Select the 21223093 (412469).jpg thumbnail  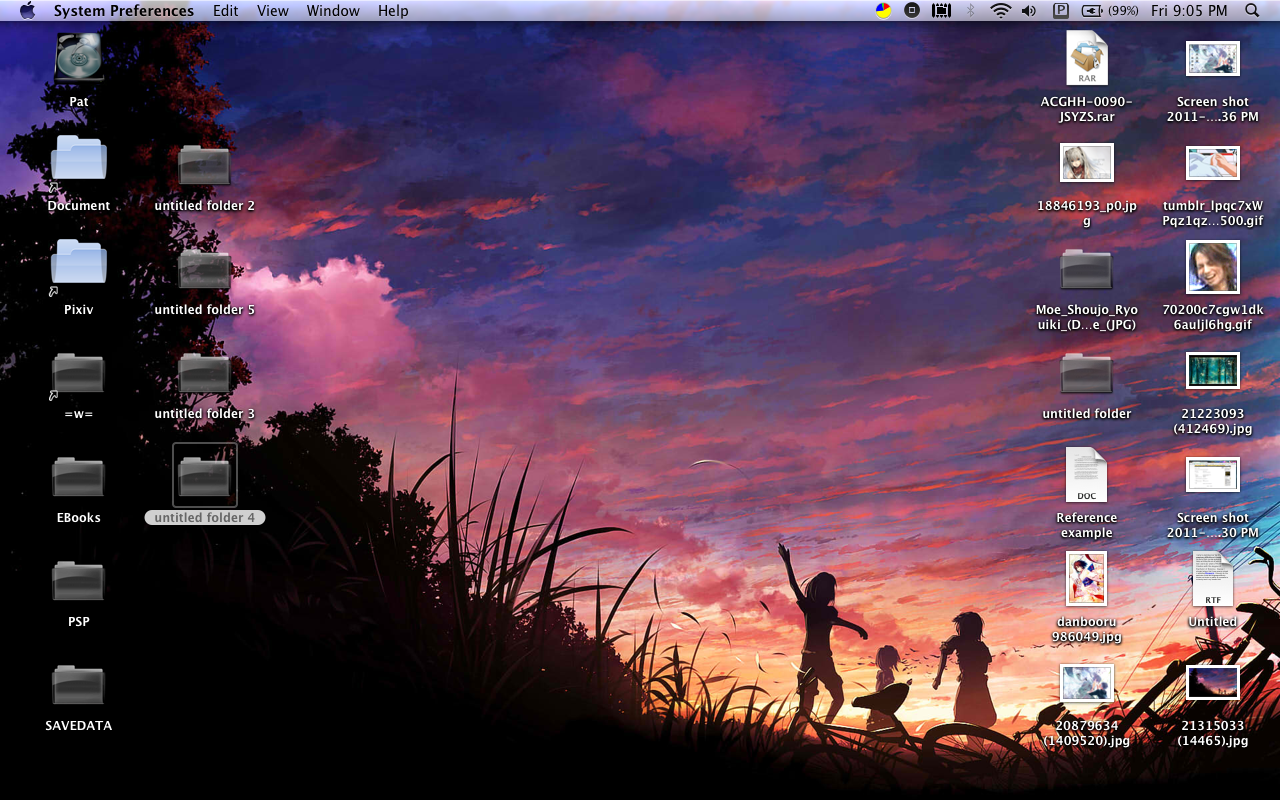pos(1213,370)
